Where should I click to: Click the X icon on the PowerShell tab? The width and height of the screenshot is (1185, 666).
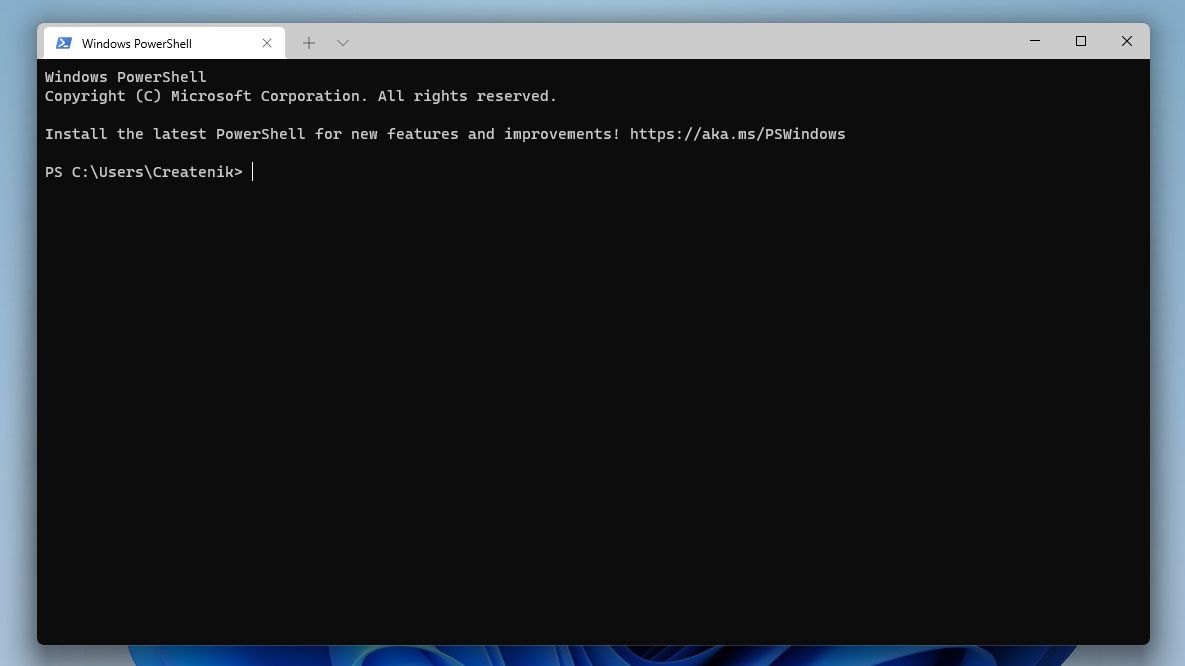click(x=266, y=43)
